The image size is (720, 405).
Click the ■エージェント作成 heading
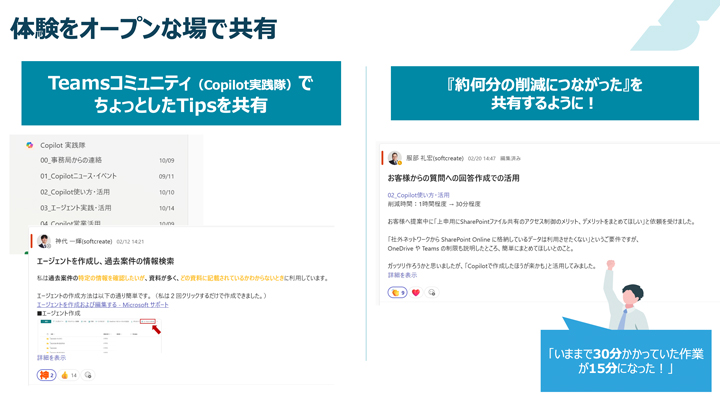click(59, 313)
